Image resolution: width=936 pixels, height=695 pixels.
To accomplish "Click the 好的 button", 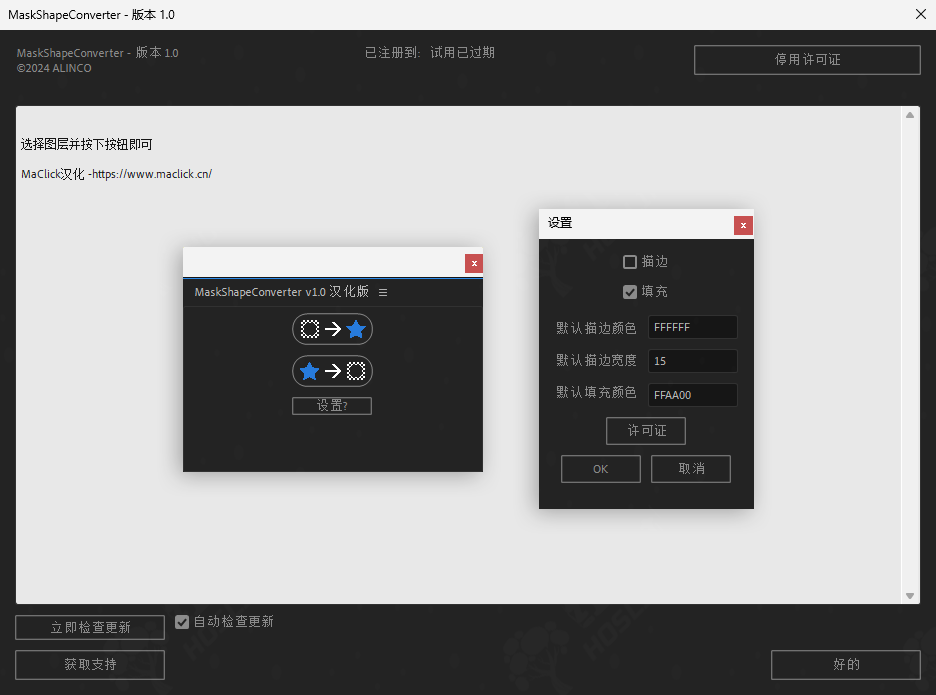I will 846,665.
